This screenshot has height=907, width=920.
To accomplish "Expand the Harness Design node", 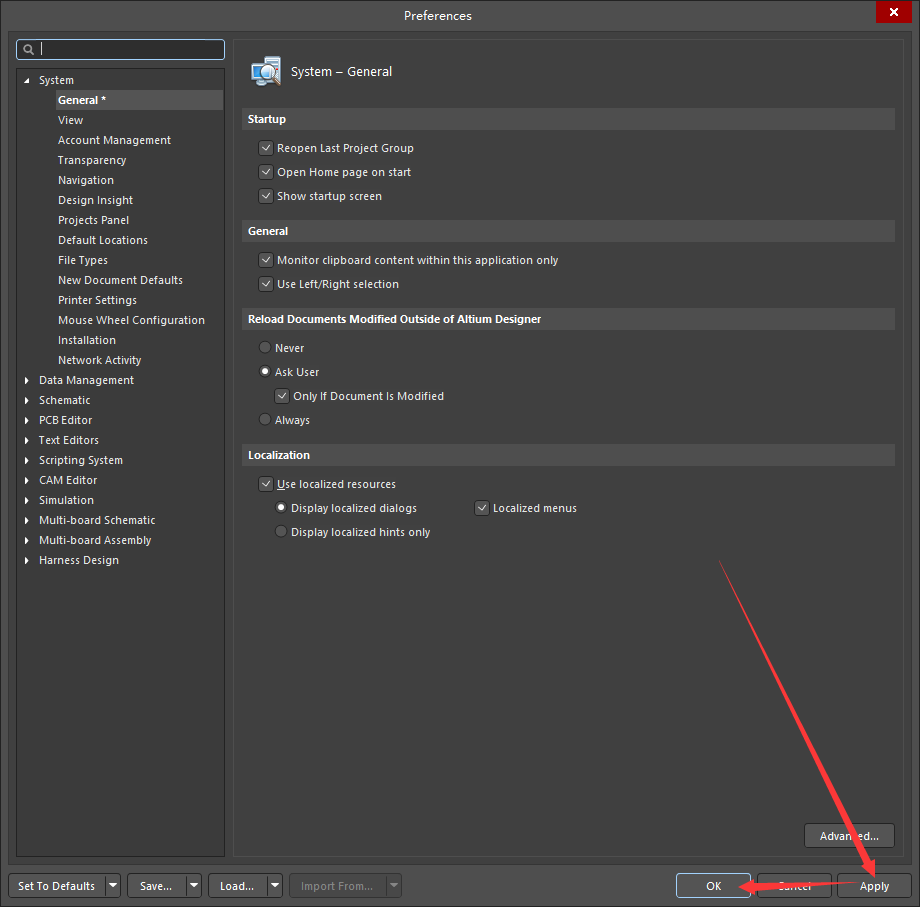I will tap(26, 560).
